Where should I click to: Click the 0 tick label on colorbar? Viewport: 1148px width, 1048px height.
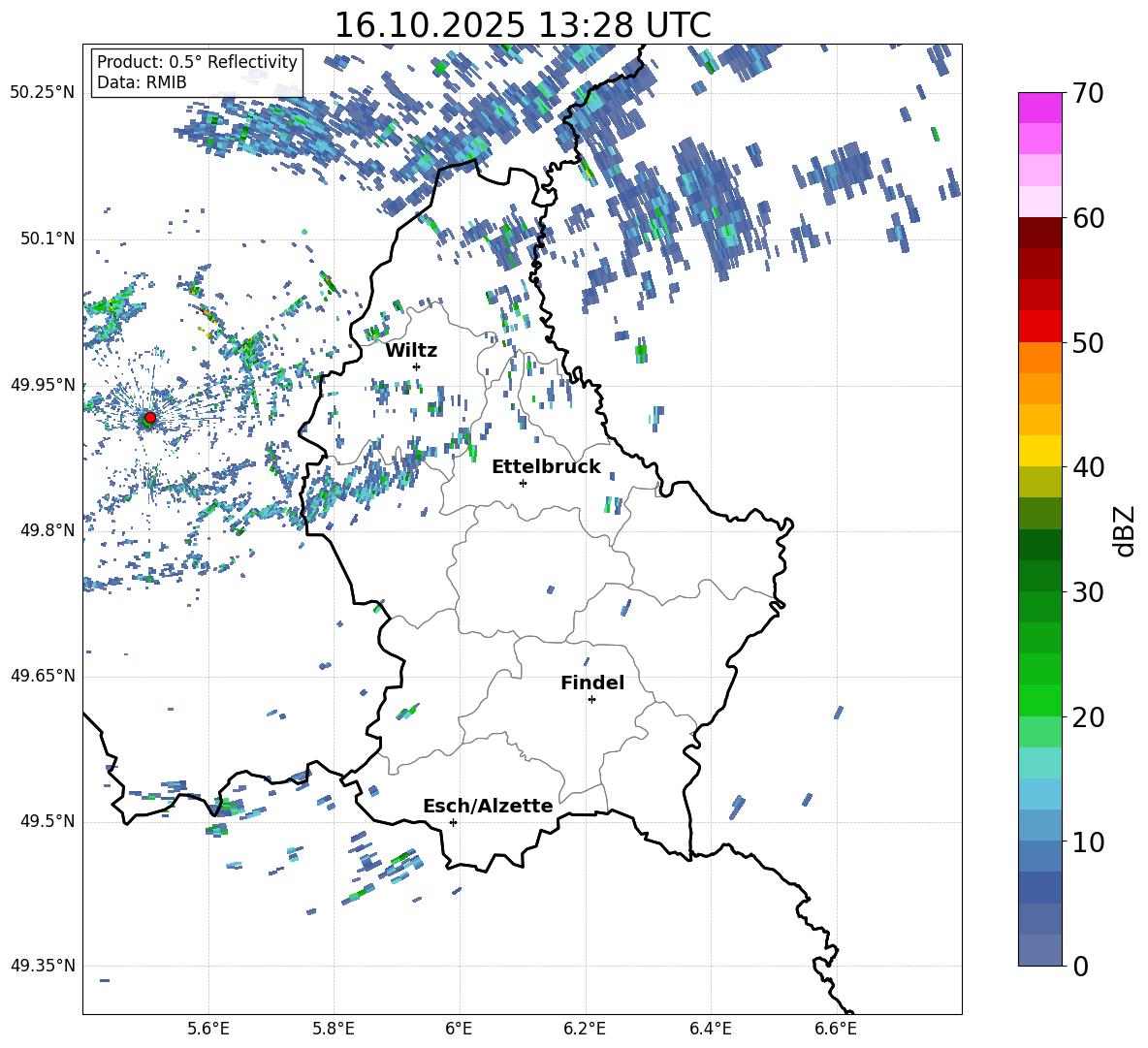(x=1080, y=967)
